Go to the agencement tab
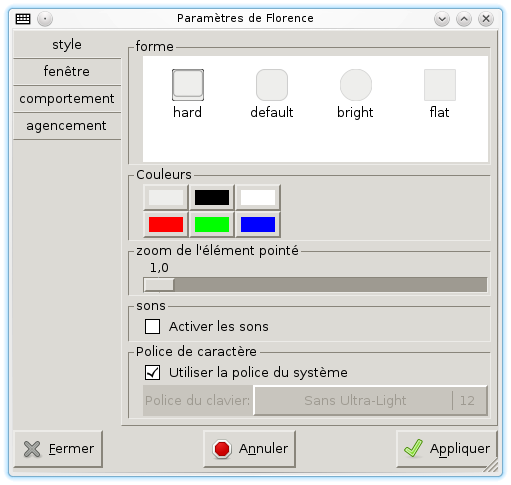Image resolution: width=511 pixels, height=485 pixels. click(x=67, y=126)
